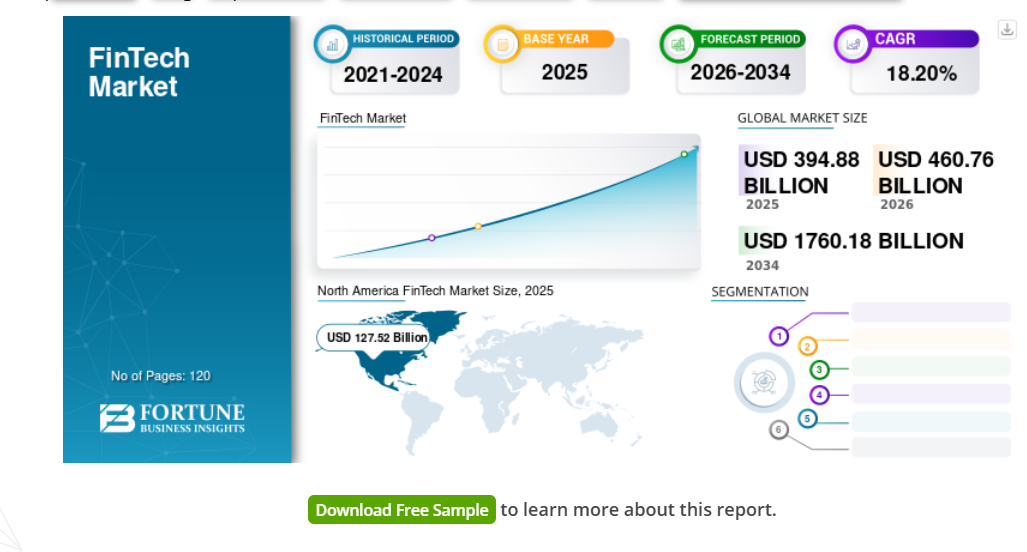Click the Fortune Business Insights logo
The height and width of the screenshot is (552, 1027).
(172, 418)
